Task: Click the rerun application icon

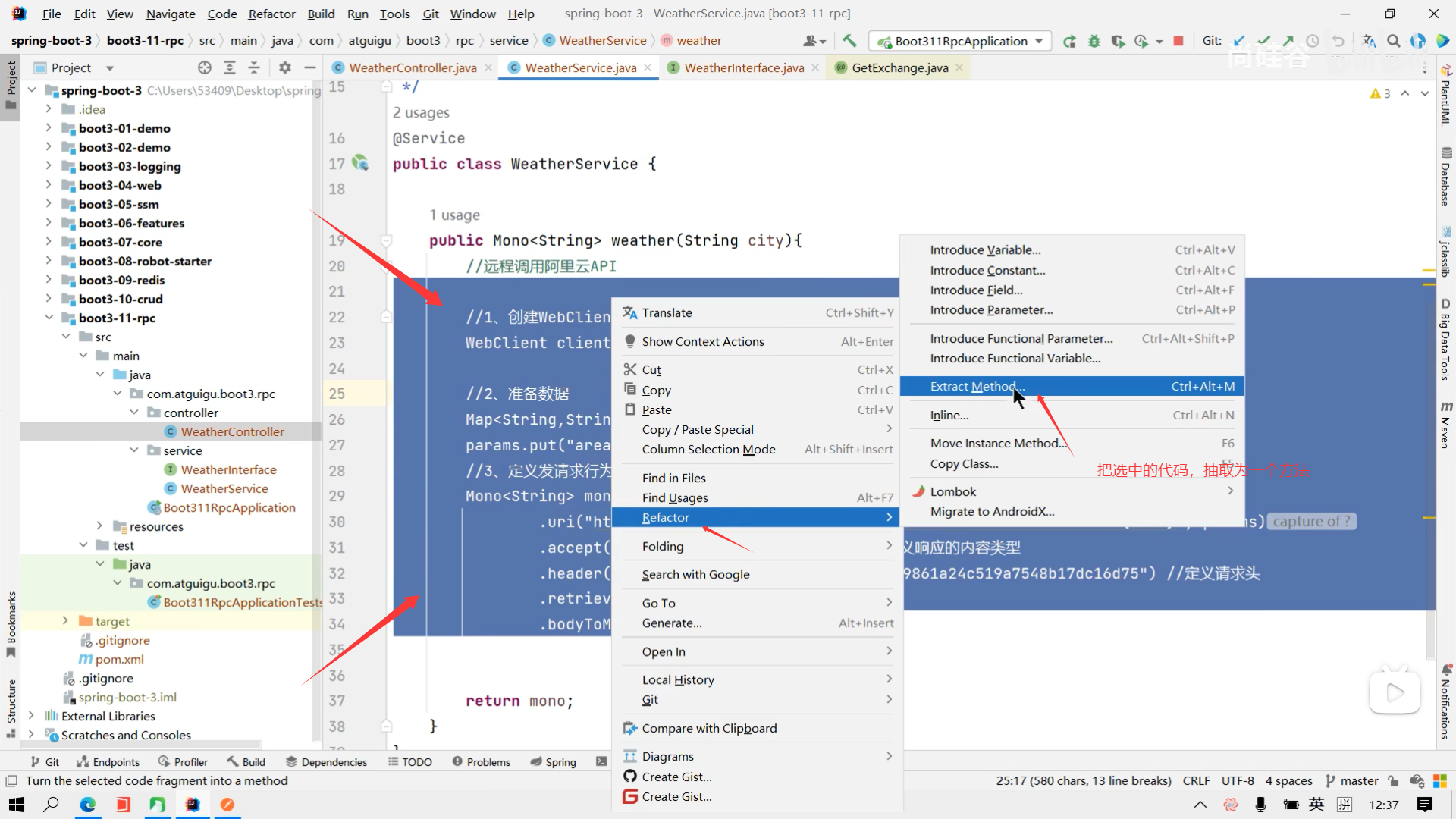Action: [1069, 41]
